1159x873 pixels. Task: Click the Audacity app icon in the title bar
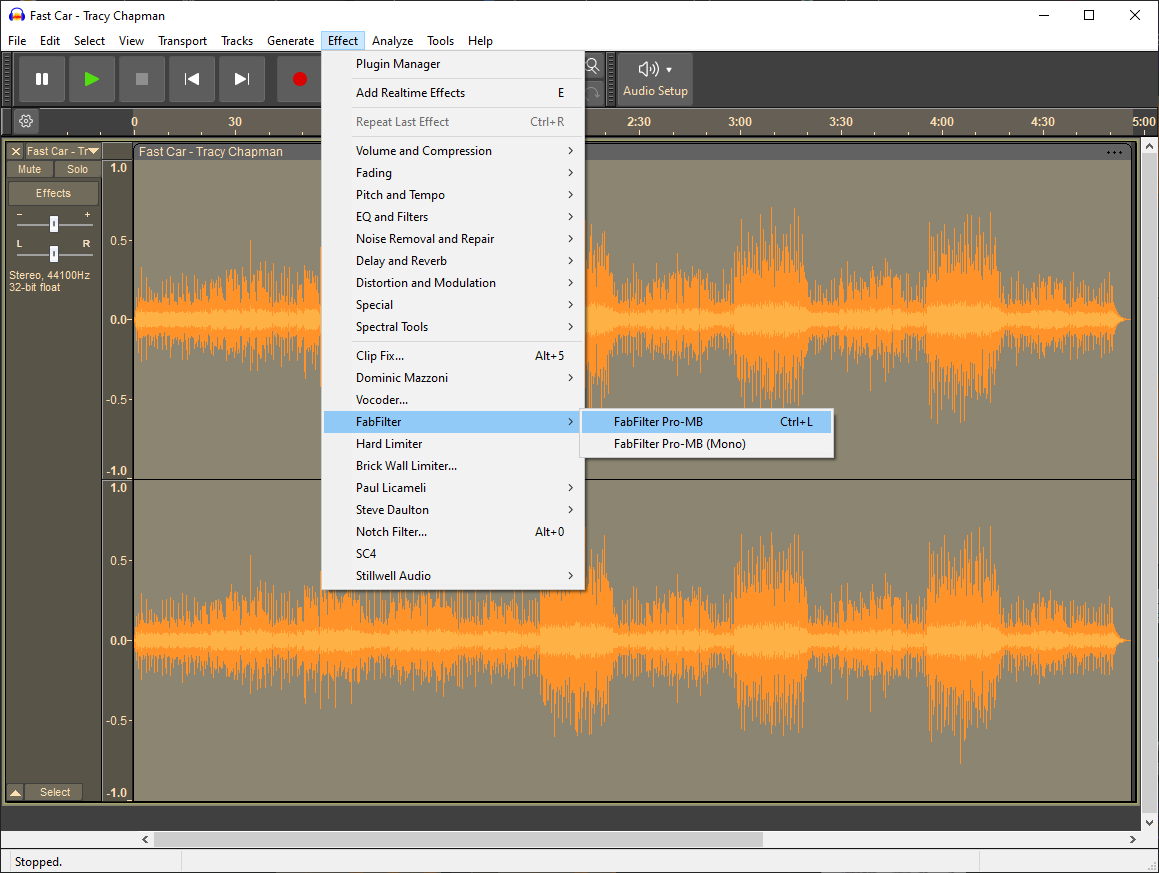pos(16,15)
